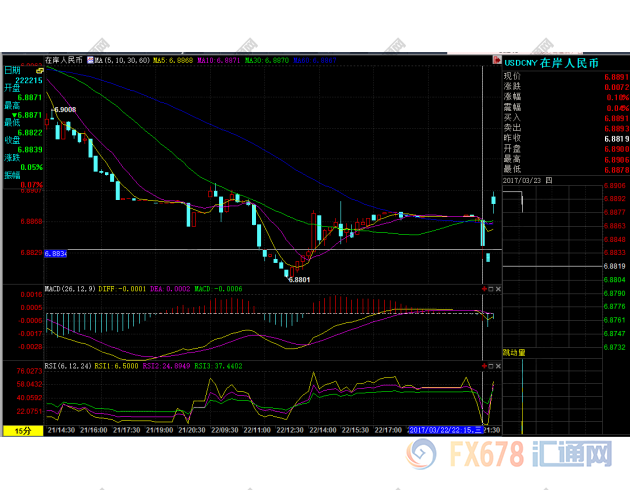Select the magenta MA10 line label
This screenshot has height=490, width=630.
tap(219, 60)
